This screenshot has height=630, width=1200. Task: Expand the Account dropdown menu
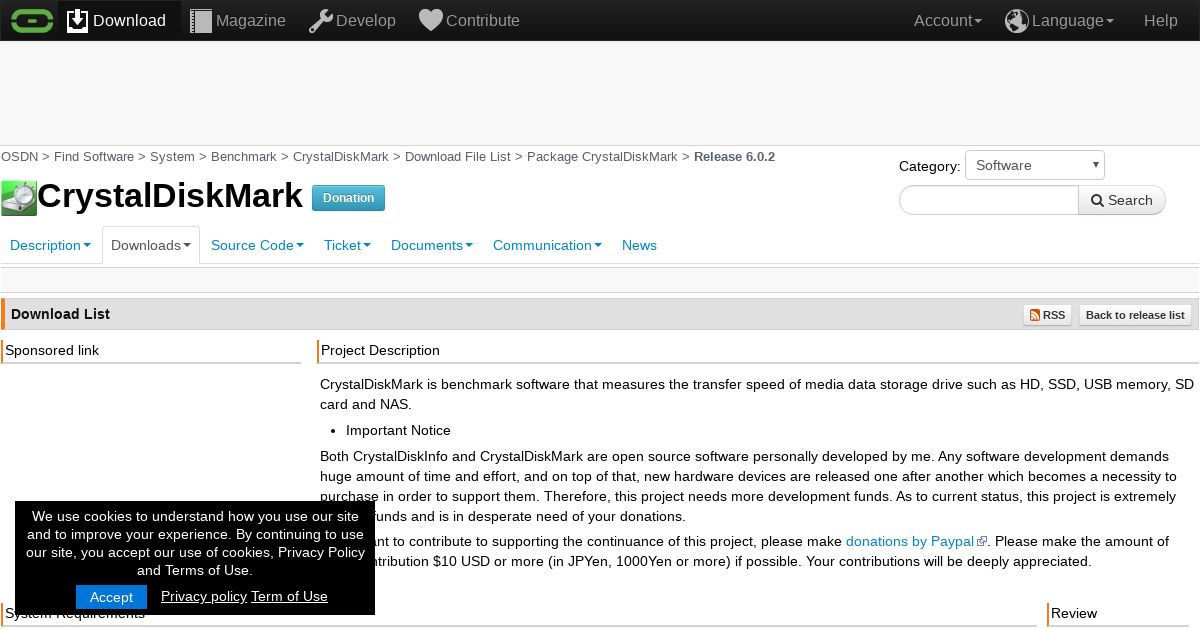click(948, 20)
